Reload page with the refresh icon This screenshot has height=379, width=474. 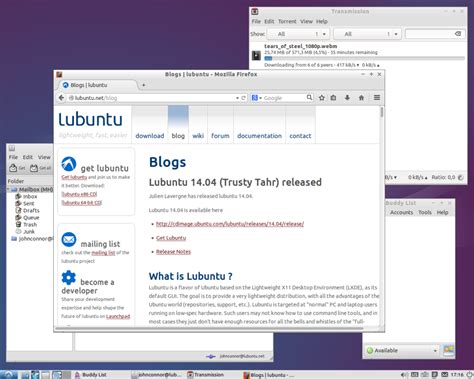click(x=243, y=98)
